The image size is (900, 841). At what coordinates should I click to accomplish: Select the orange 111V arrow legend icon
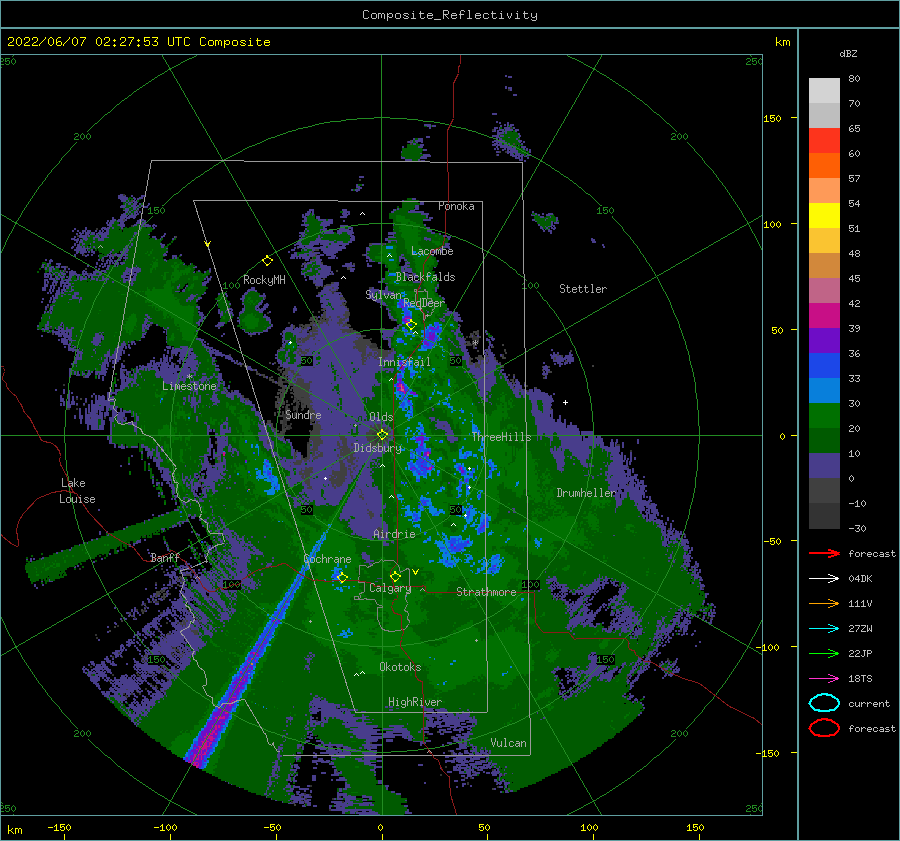824,603
